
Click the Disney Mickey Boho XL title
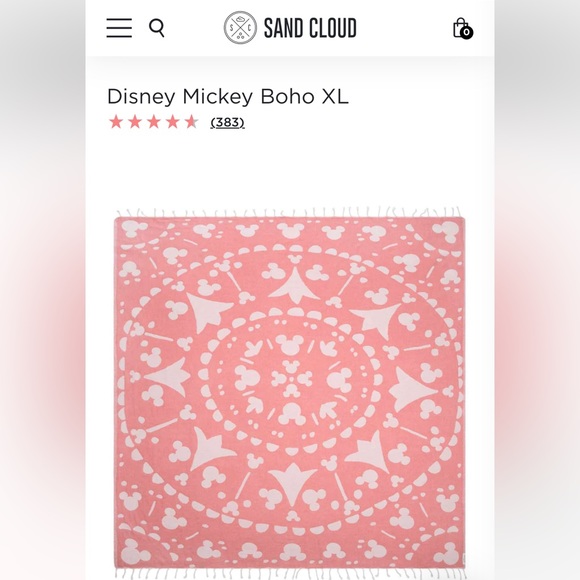[x=228, y=97]
